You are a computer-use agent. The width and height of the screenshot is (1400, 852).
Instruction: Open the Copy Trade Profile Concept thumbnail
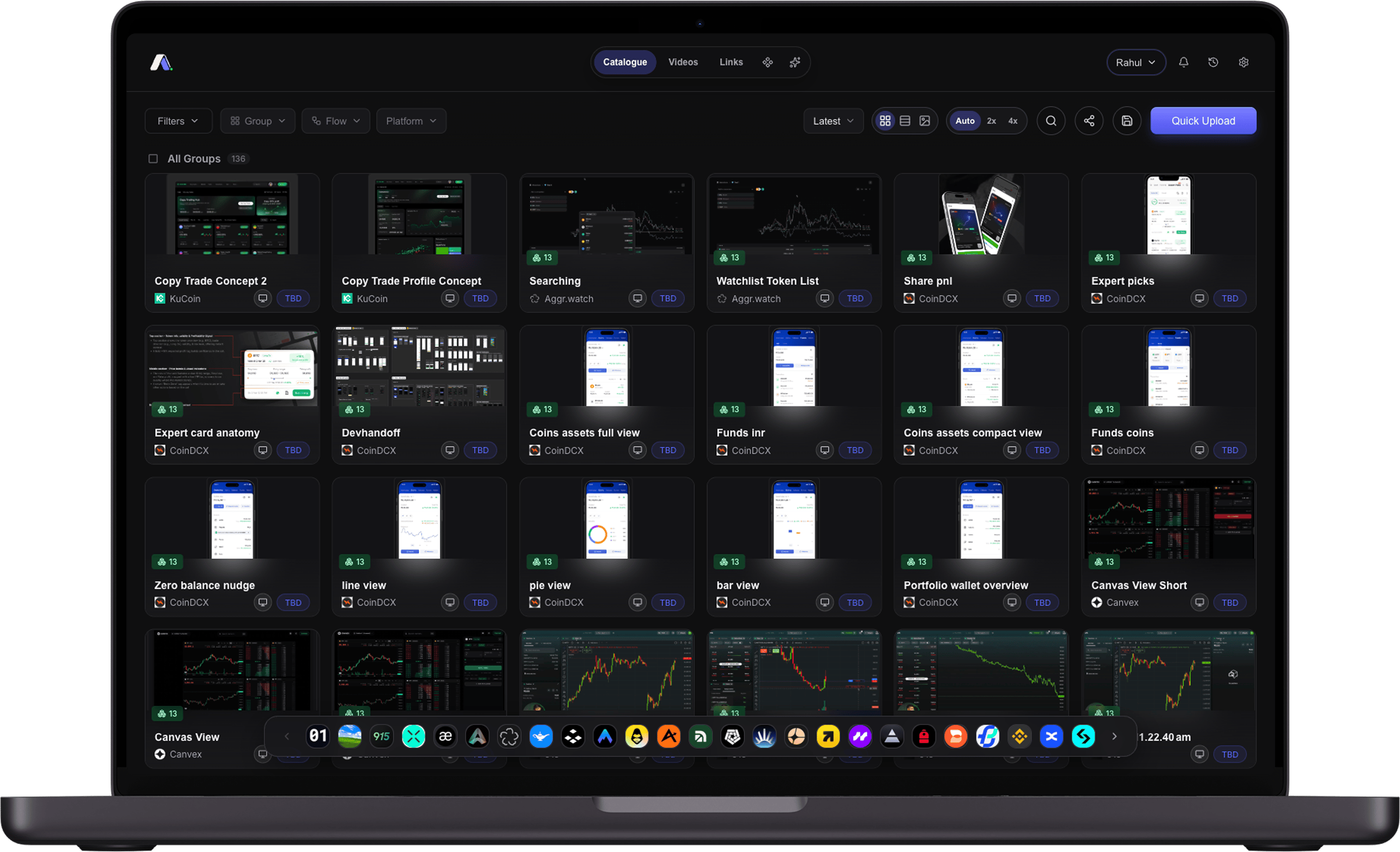pyautogui.click(x=420, y=214)
